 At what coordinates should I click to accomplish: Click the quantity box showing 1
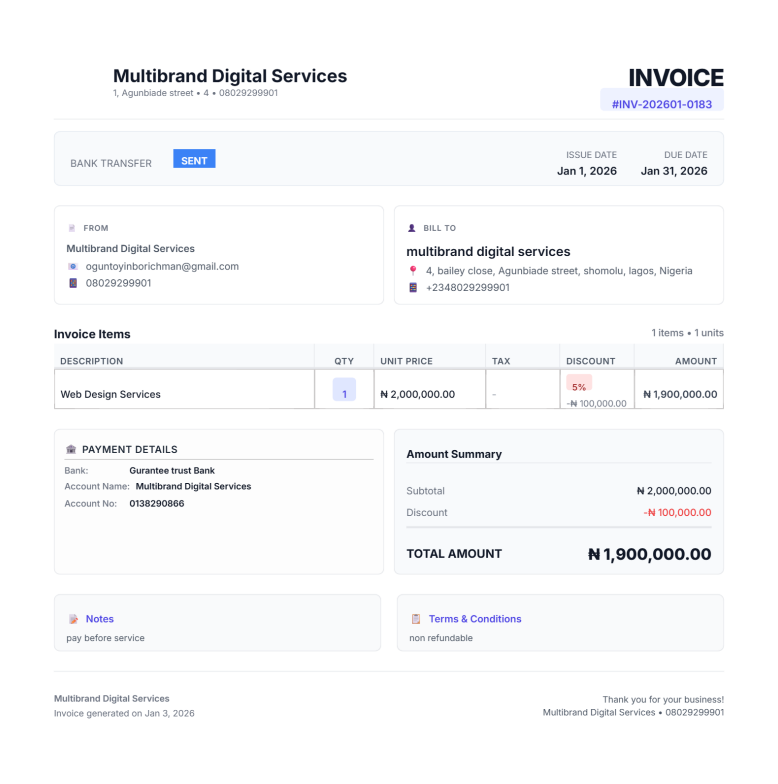coord(344,392)
